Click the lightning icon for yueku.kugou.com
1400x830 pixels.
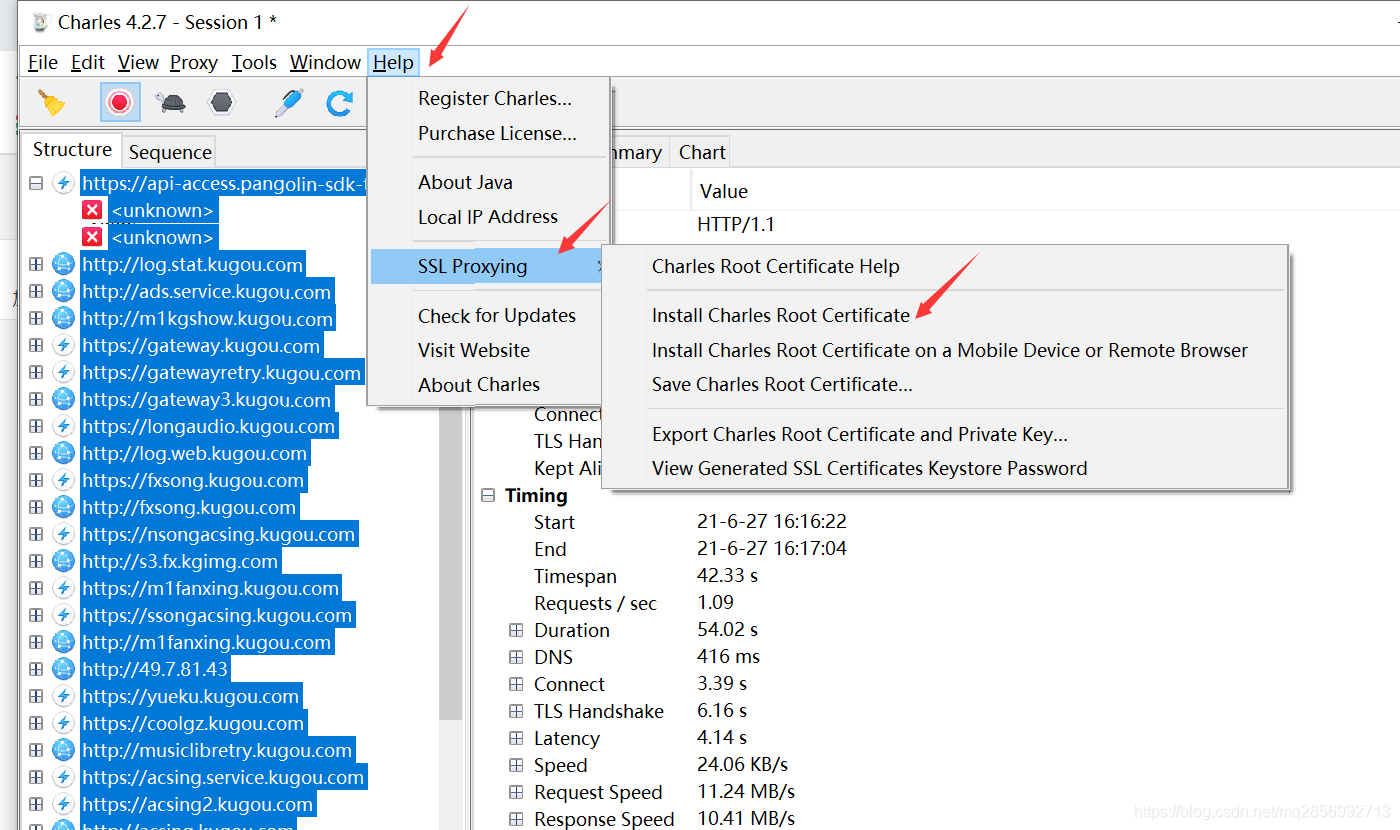pos(63,696)
